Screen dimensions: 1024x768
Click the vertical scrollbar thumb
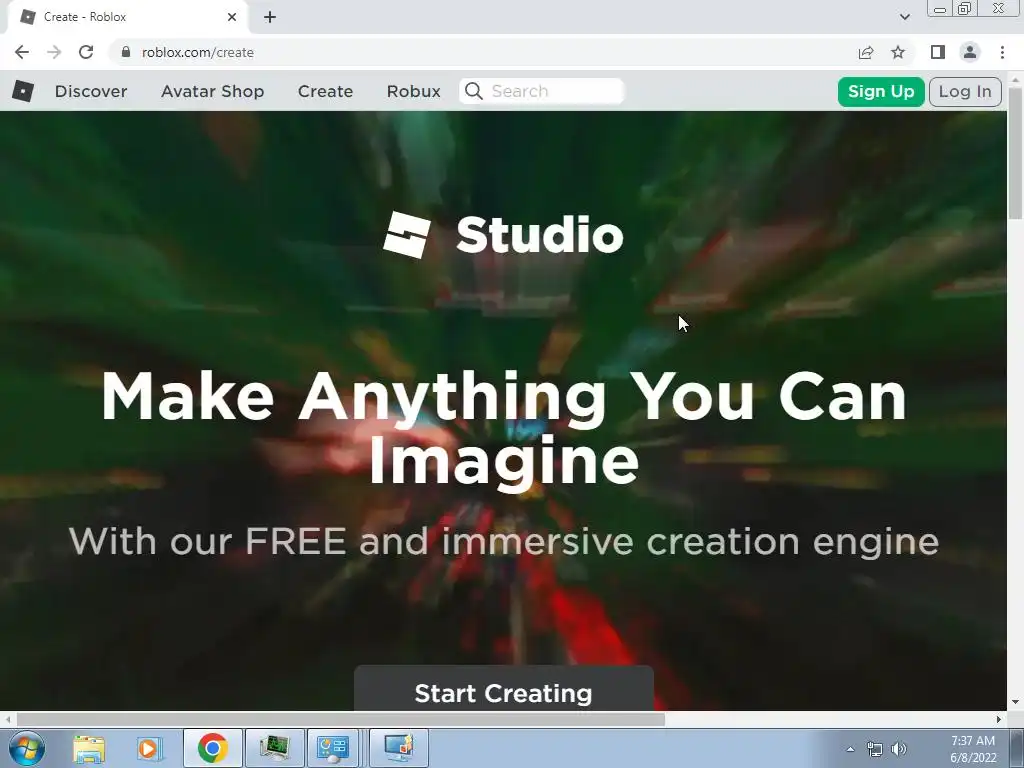coord(1016,155)
